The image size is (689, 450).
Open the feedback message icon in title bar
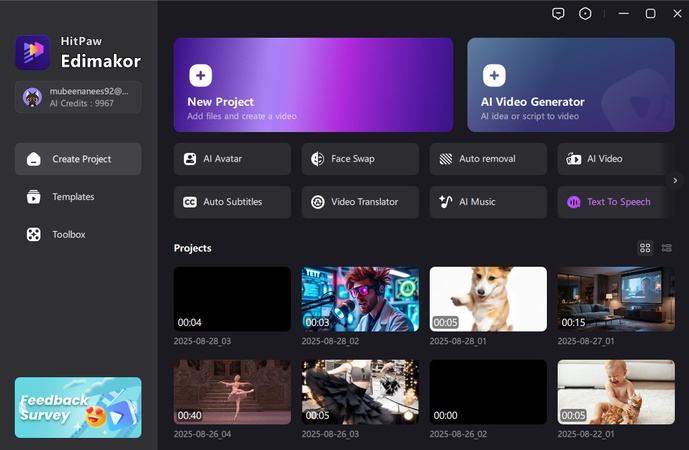coord(558,14)
